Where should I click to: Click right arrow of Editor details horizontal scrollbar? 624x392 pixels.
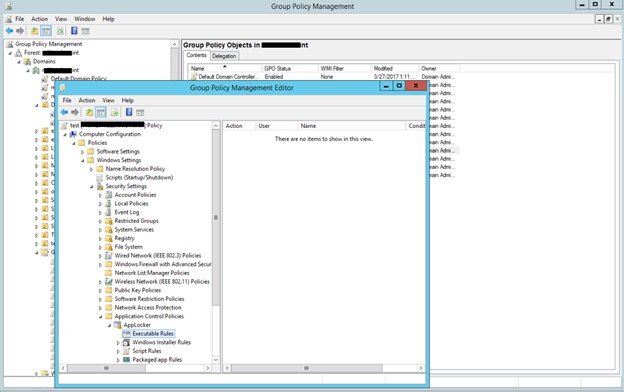pos(421,368)
